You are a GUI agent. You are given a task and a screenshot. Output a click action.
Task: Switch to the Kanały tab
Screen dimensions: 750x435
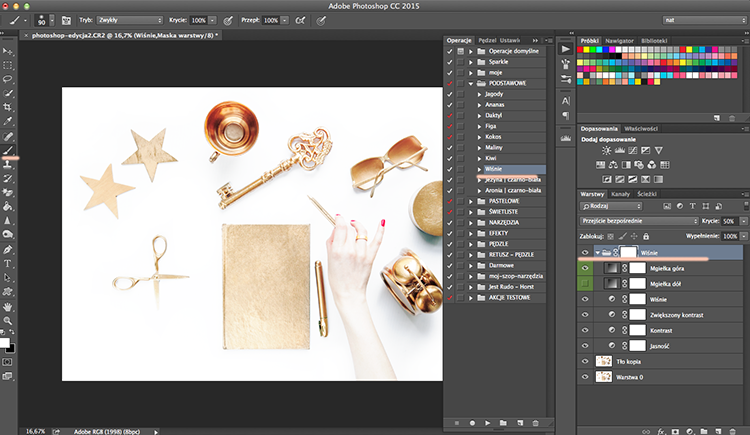pos(620,194)
